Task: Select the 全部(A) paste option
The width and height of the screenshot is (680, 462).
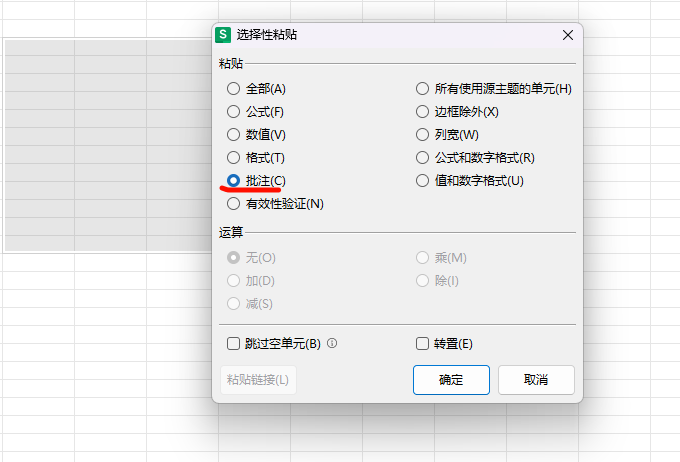Action: pos(234,89)
